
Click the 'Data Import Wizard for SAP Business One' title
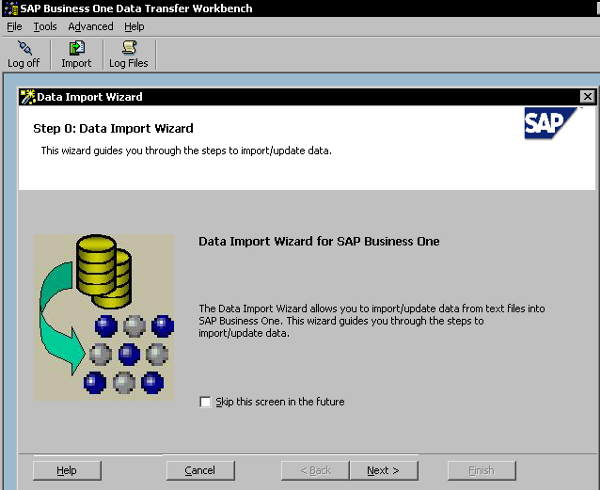319,241
